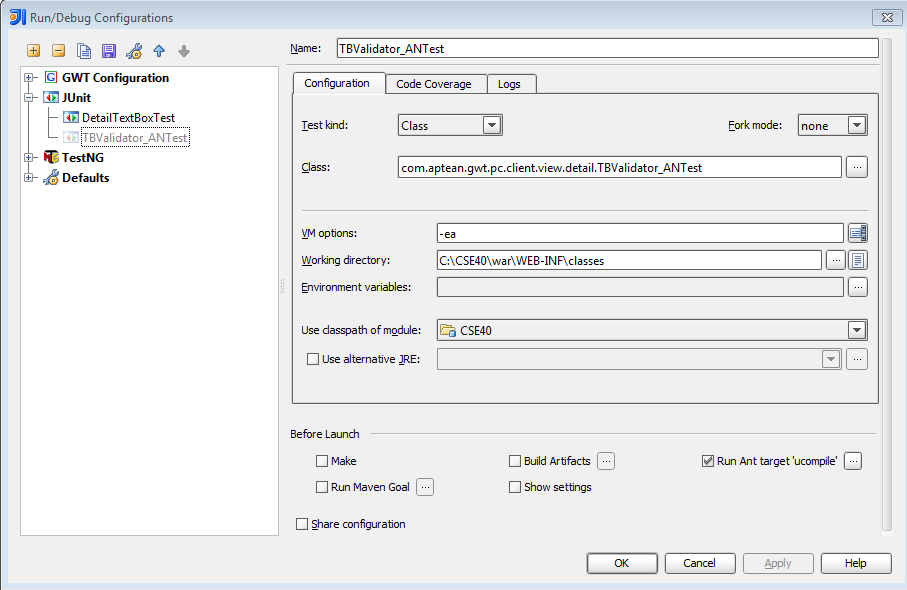Click the Name input field

[x=607, y=48]
